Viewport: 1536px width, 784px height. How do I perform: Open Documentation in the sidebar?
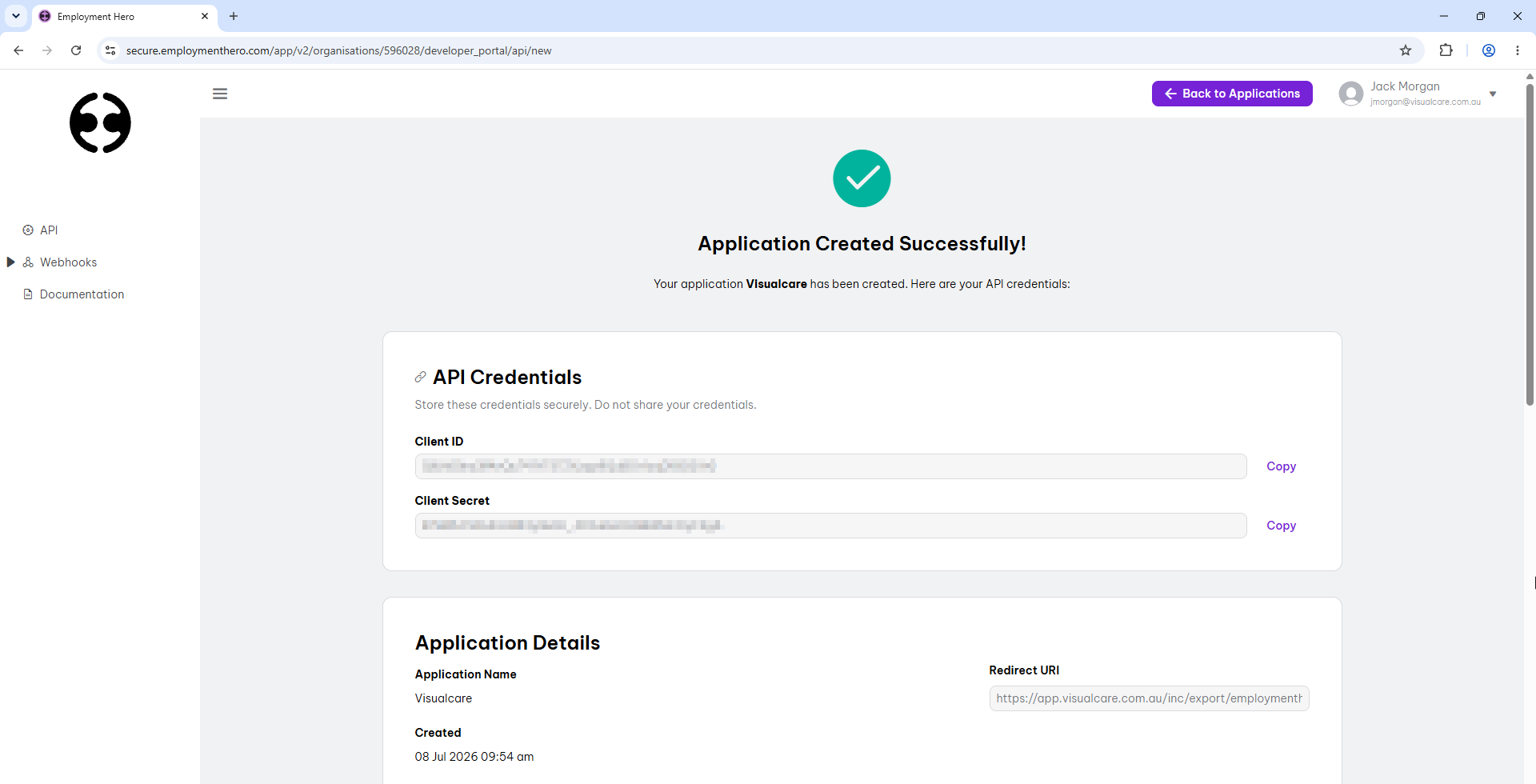tap(82, 294)
